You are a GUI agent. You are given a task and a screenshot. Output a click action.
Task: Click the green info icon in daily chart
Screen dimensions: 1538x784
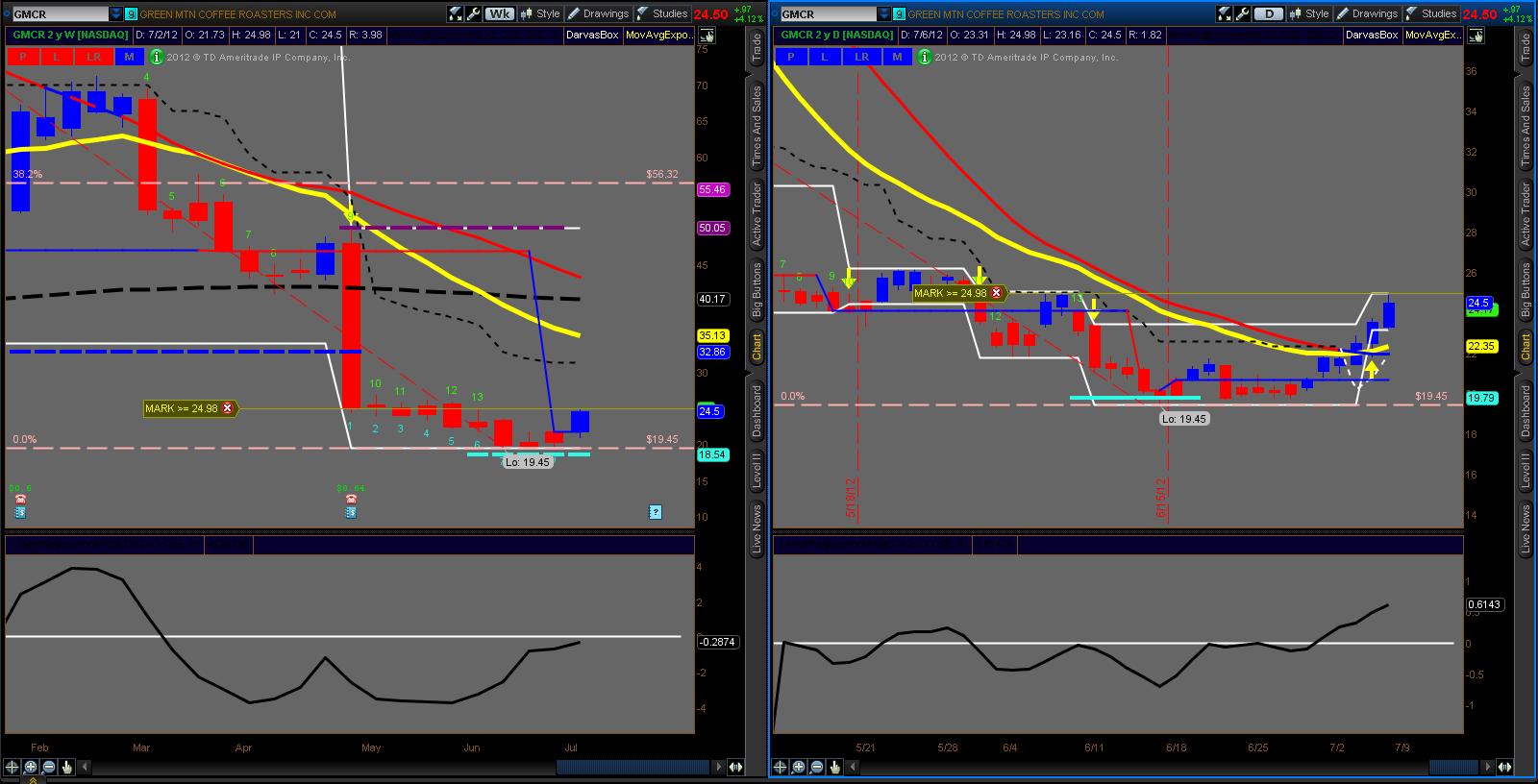(x=925, y=57)
